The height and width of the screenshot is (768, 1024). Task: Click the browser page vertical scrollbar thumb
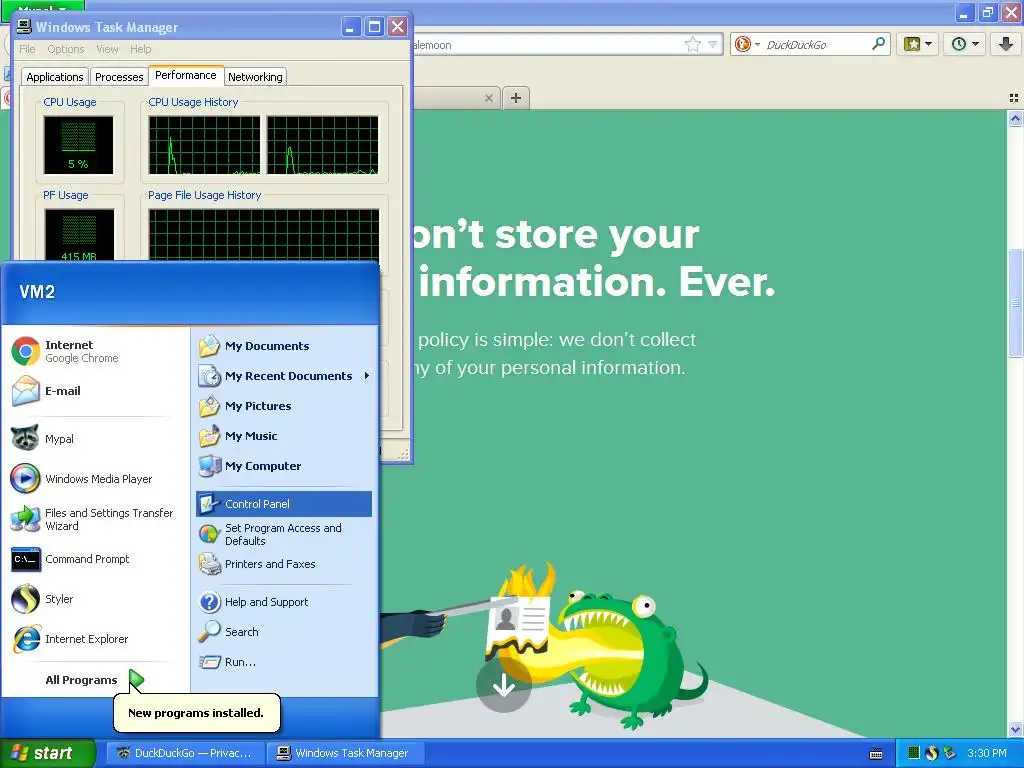point(1015,302)
